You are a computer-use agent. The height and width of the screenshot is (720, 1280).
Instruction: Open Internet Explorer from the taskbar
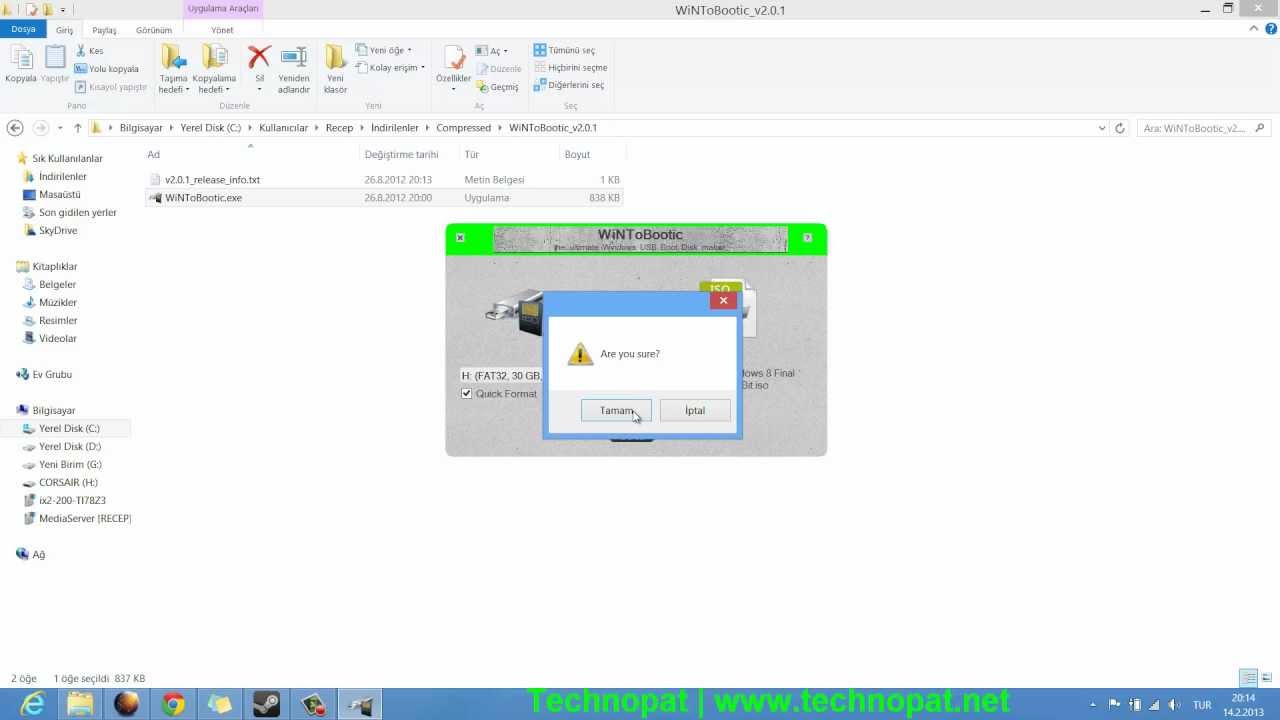33,704
